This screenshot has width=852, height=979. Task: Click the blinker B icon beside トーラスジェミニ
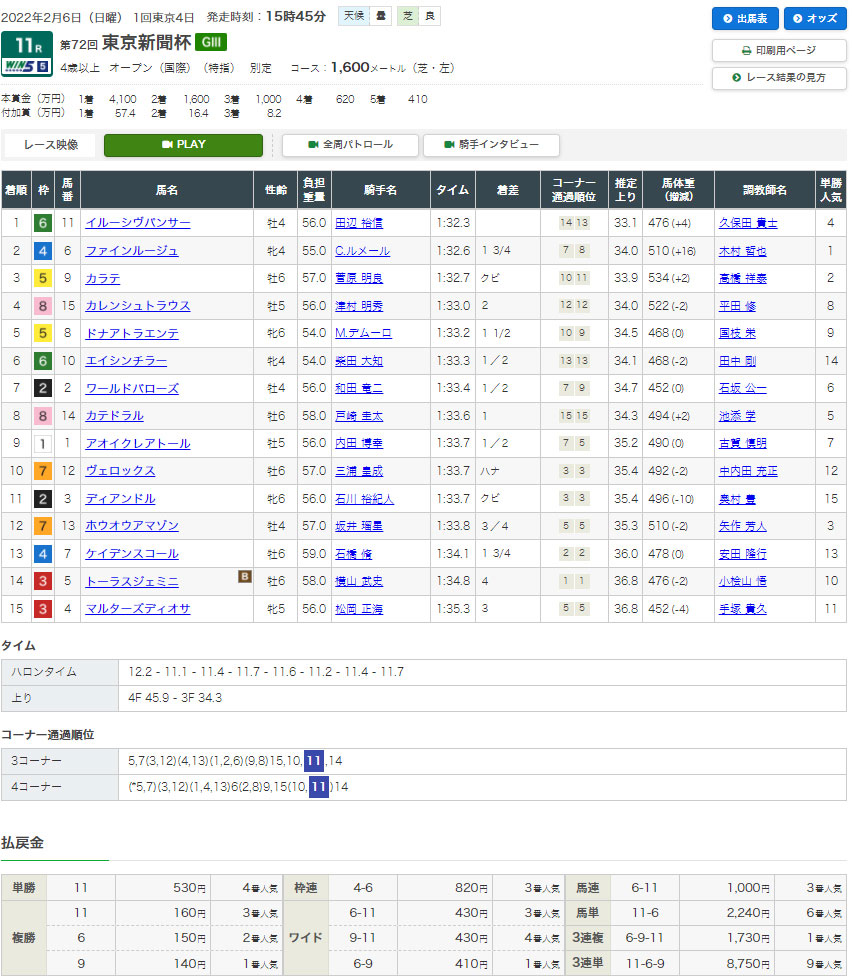point(244,576)
